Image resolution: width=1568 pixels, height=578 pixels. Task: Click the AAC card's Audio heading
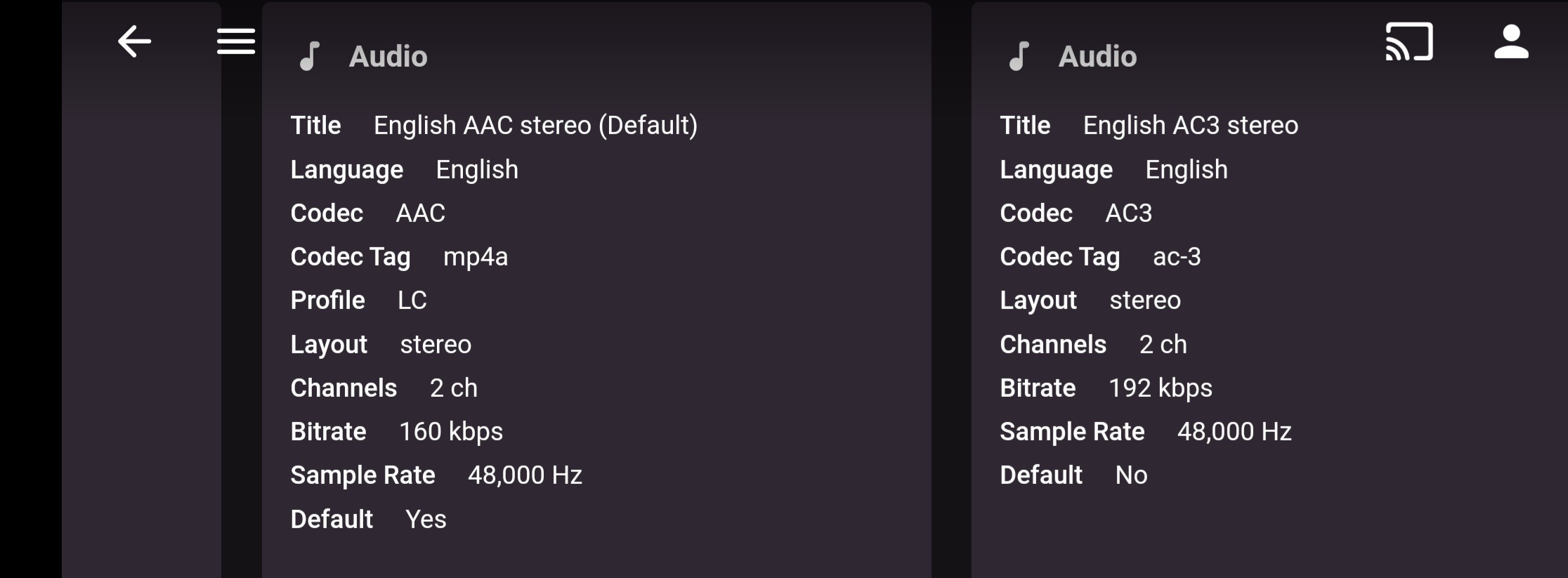[388, 56]
